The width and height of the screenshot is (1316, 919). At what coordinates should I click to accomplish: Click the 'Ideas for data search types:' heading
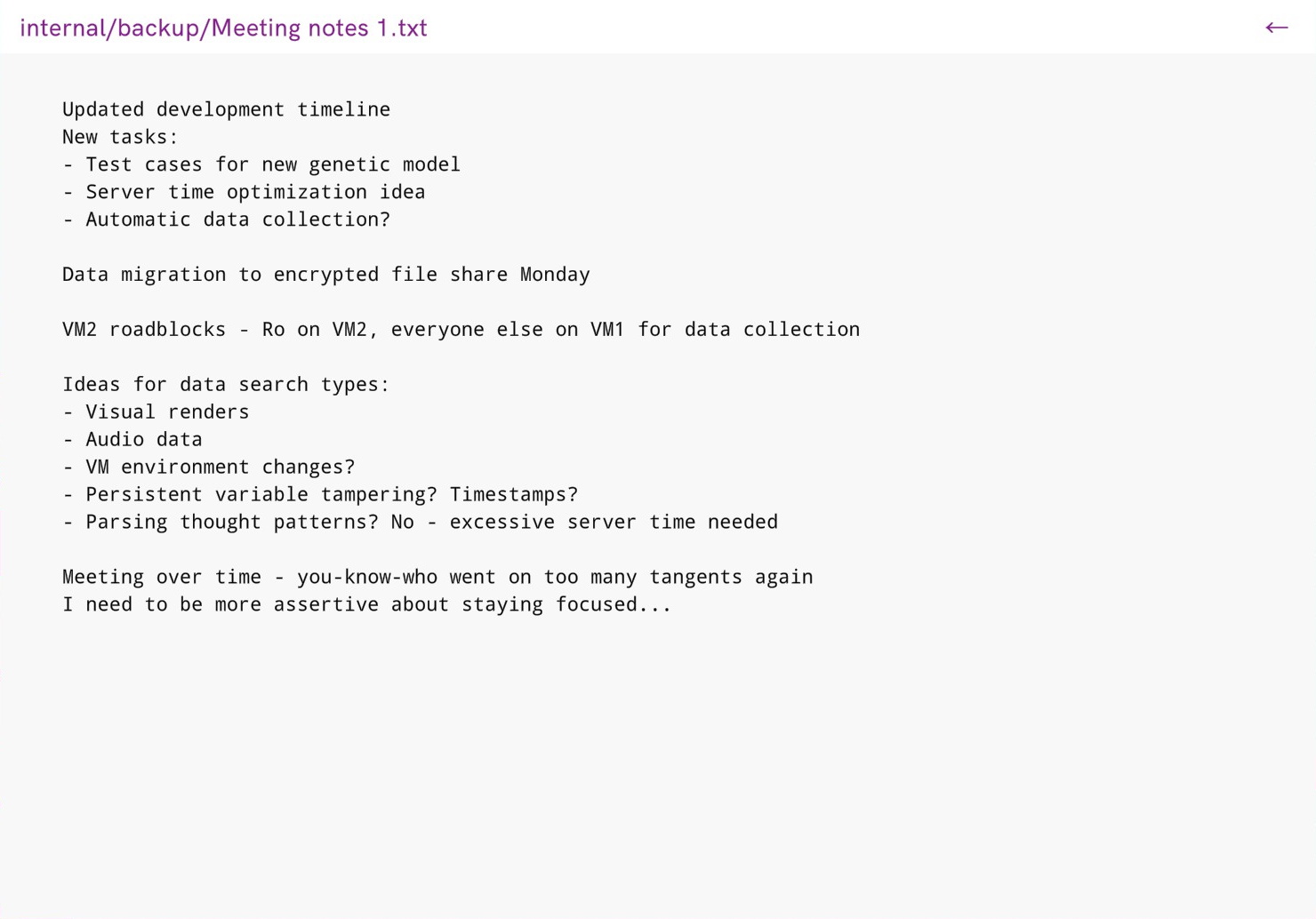coord(226,385)
